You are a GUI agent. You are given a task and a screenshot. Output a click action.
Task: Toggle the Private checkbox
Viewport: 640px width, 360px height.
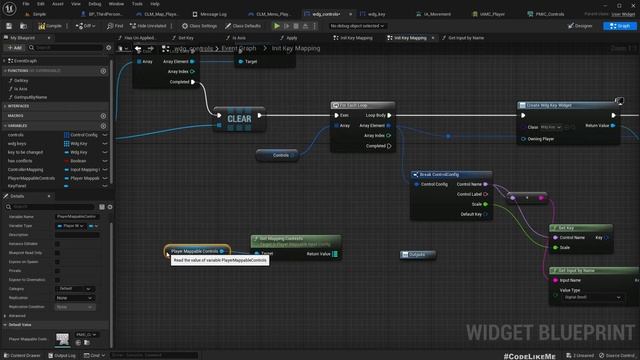point(57,271)
